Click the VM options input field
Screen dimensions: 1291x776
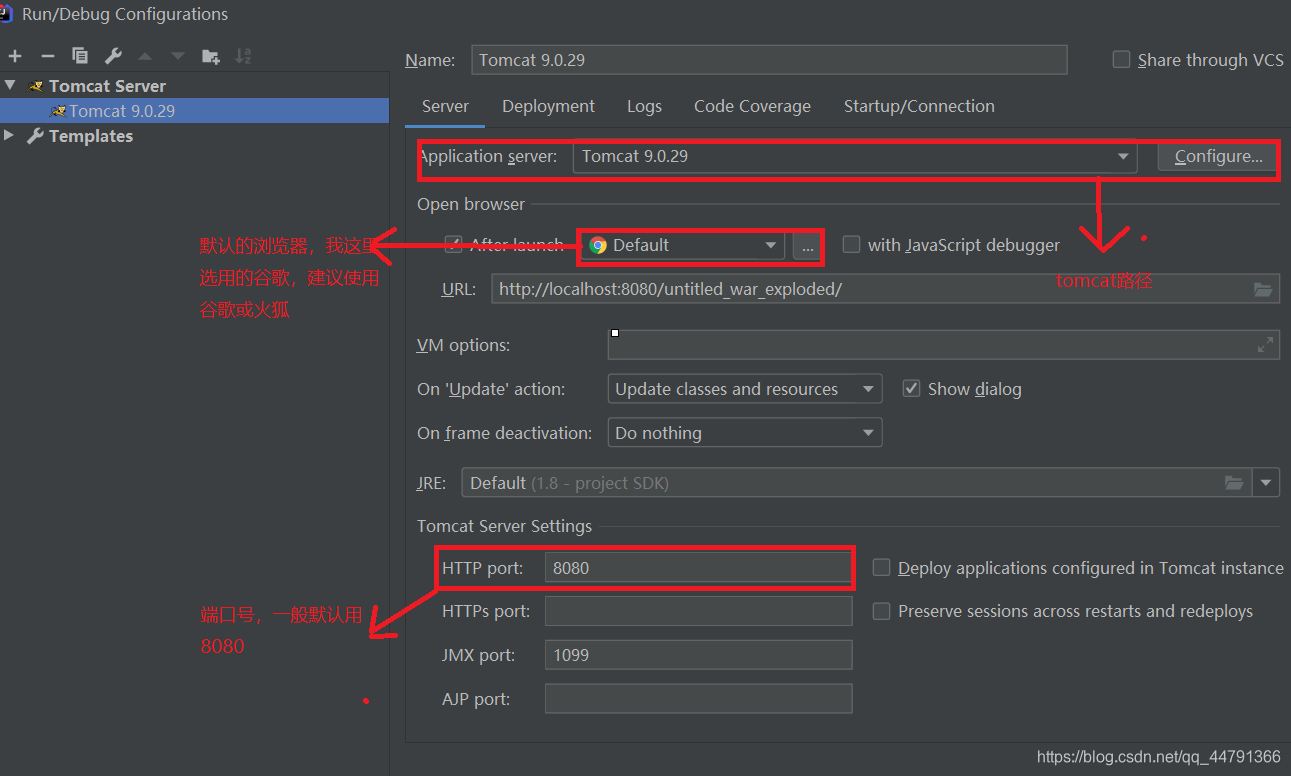tap(943, 345)
